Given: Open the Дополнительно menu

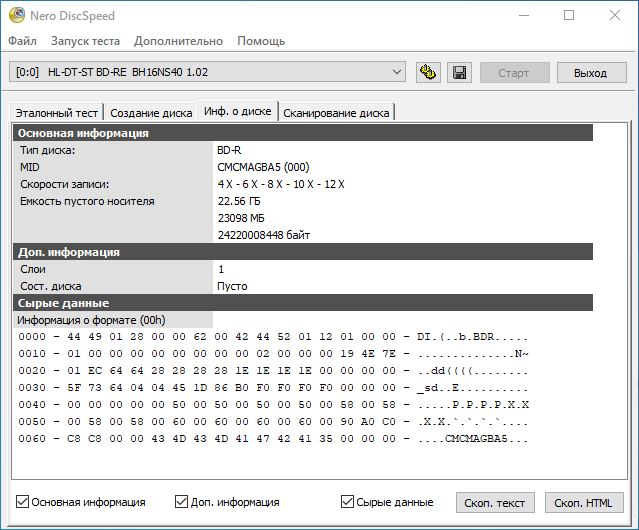Looking at the screenshot, I should pos(178,41).
